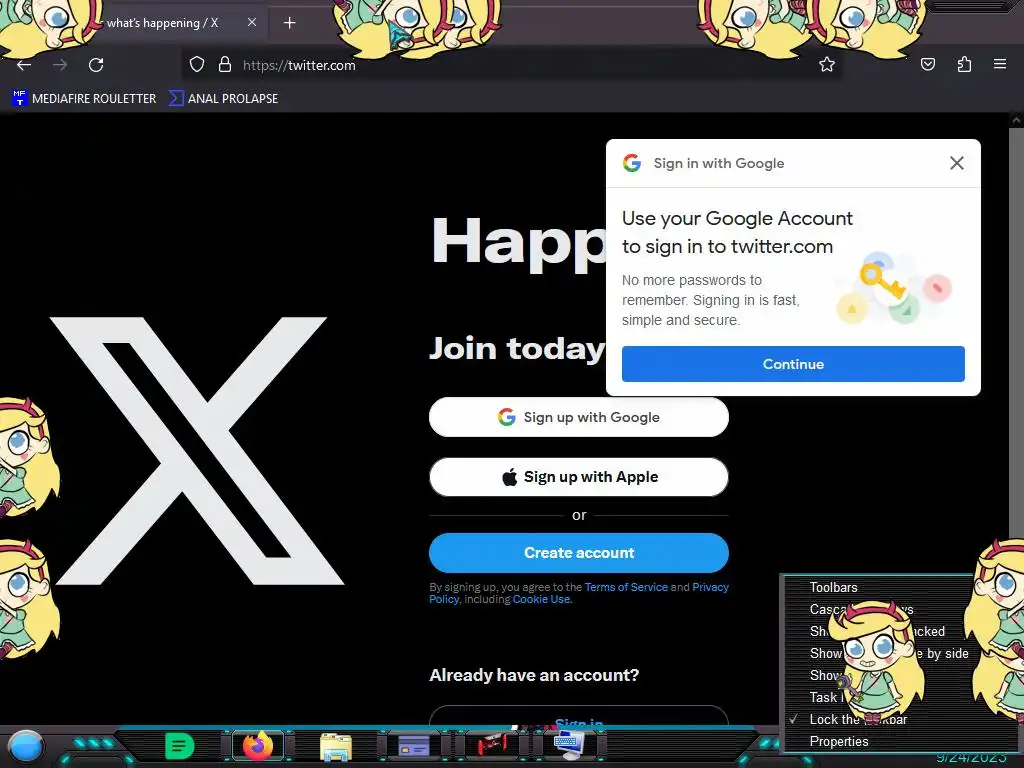
Task: Open the purple card app in taskbar
Action: (413, 746)
